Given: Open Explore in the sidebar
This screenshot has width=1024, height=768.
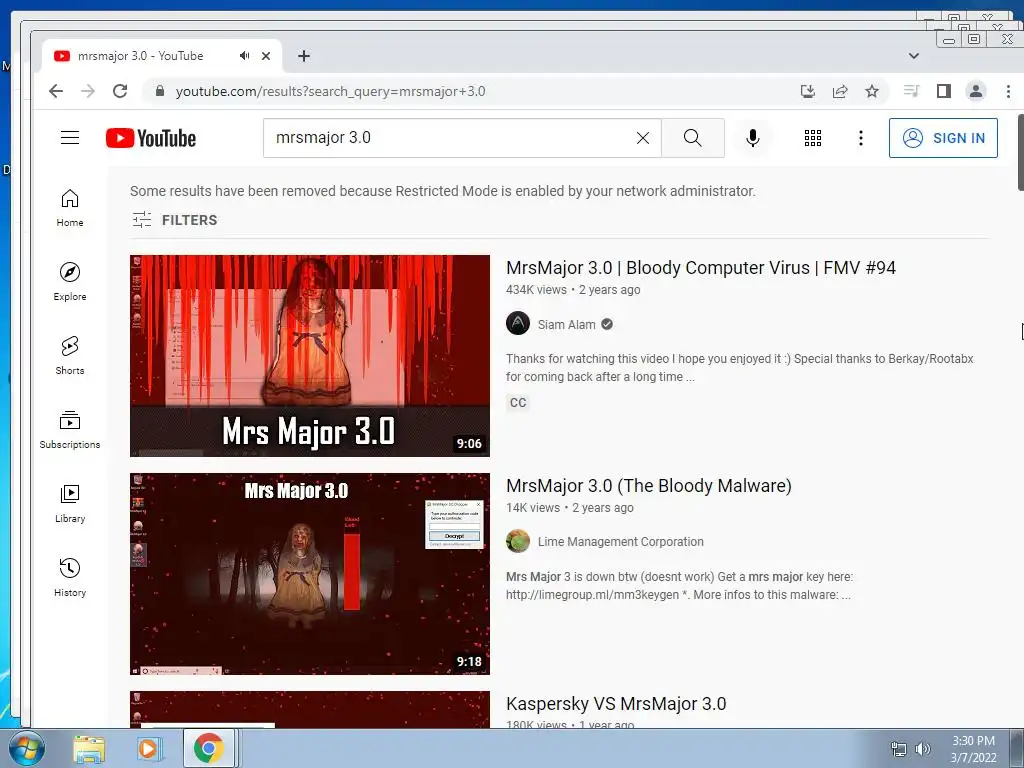Looking at the screenshot, I should [x=70, y=282].
